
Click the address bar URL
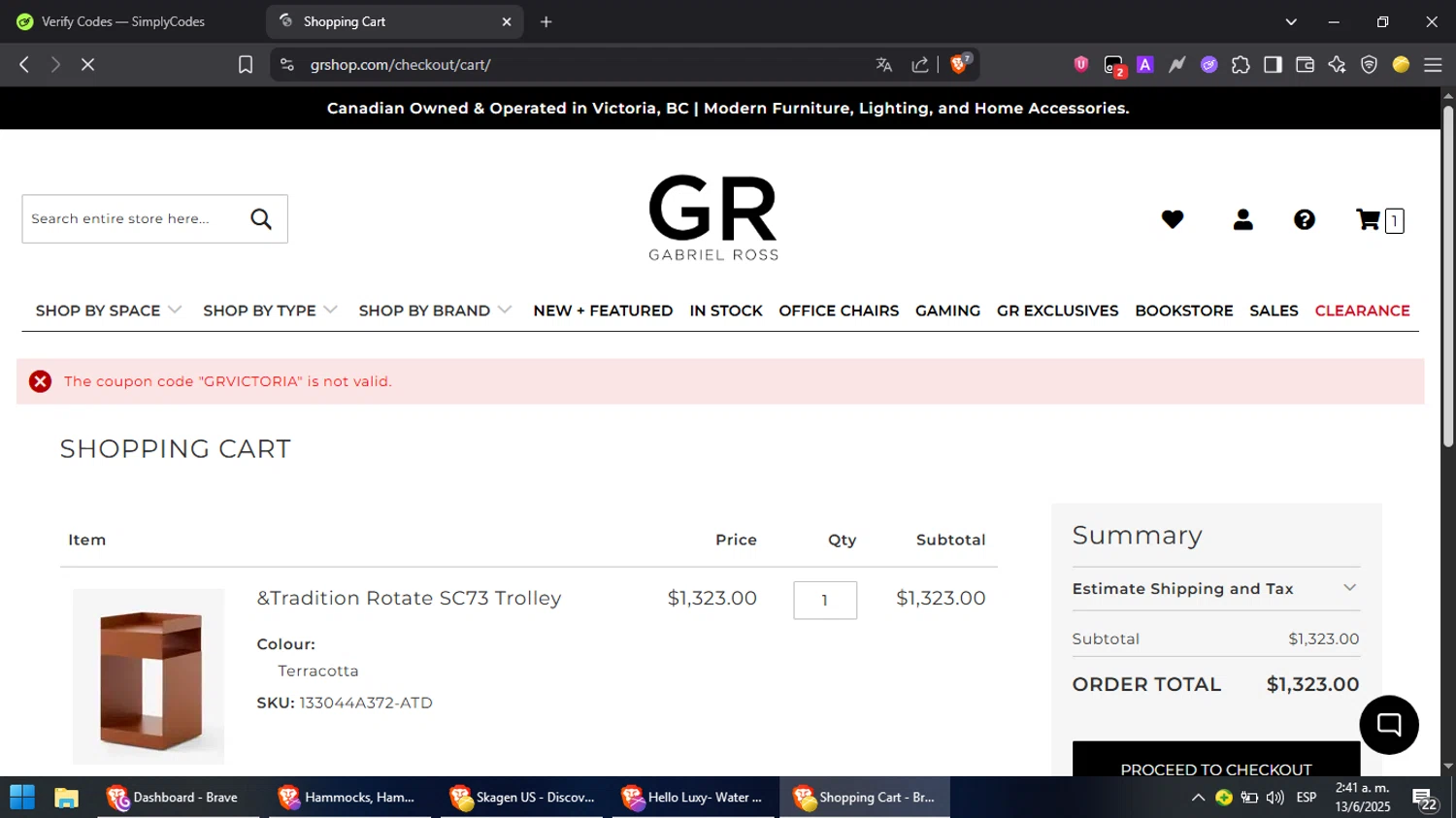(x=400, y=65)
